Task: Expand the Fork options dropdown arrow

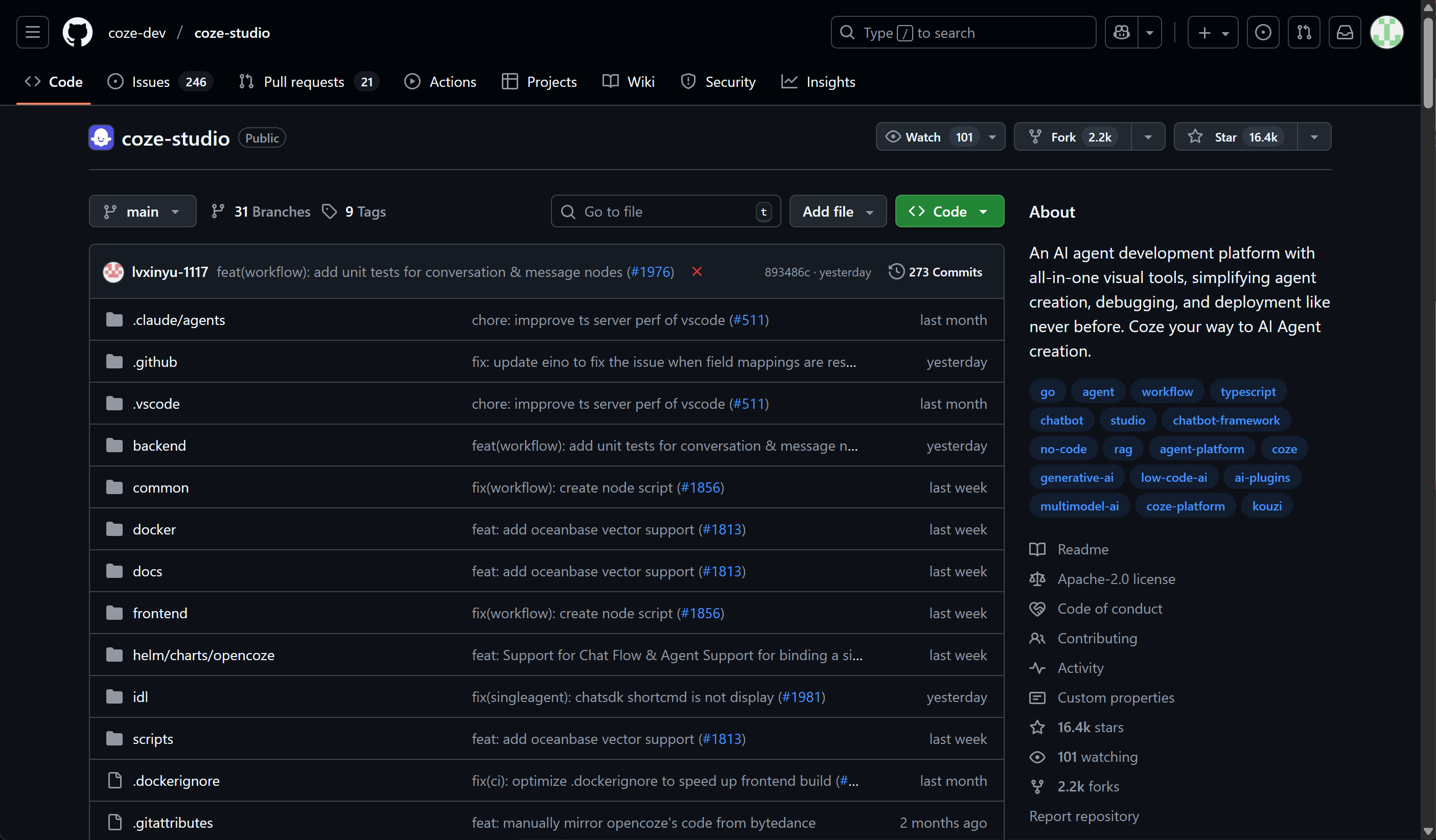Action: click(1148, 137)
